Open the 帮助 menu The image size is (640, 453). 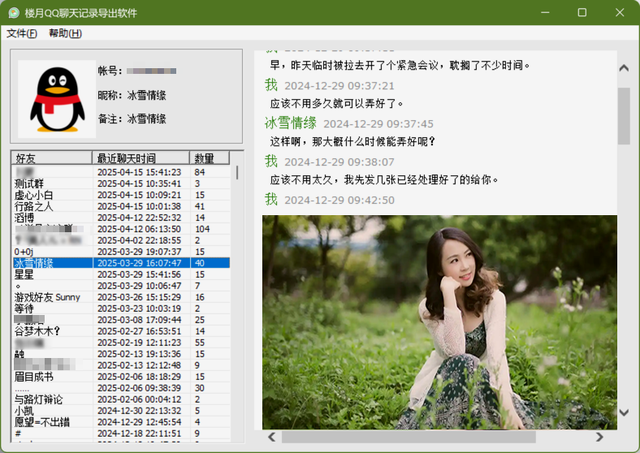point(65,33)
